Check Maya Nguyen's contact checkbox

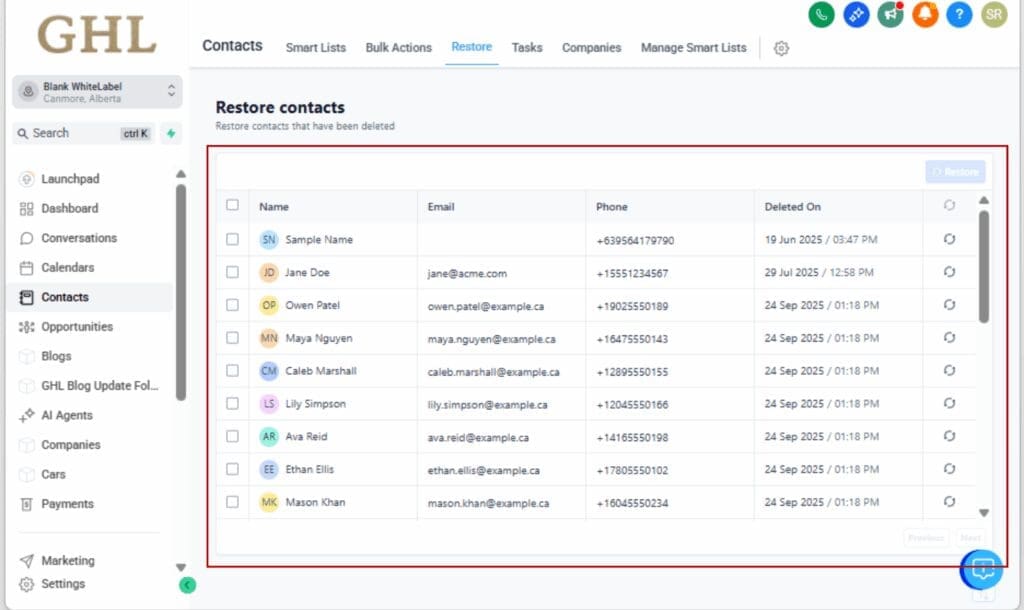point(233,337)
